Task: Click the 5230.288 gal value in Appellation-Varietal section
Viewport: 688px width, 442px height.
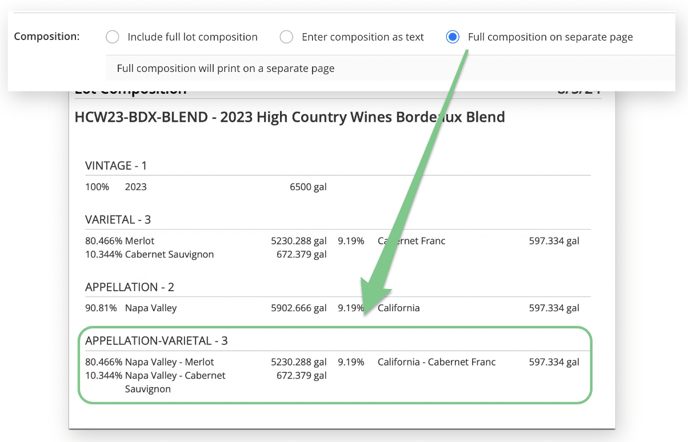Action: pyautogui.click(x=298, y=362)
